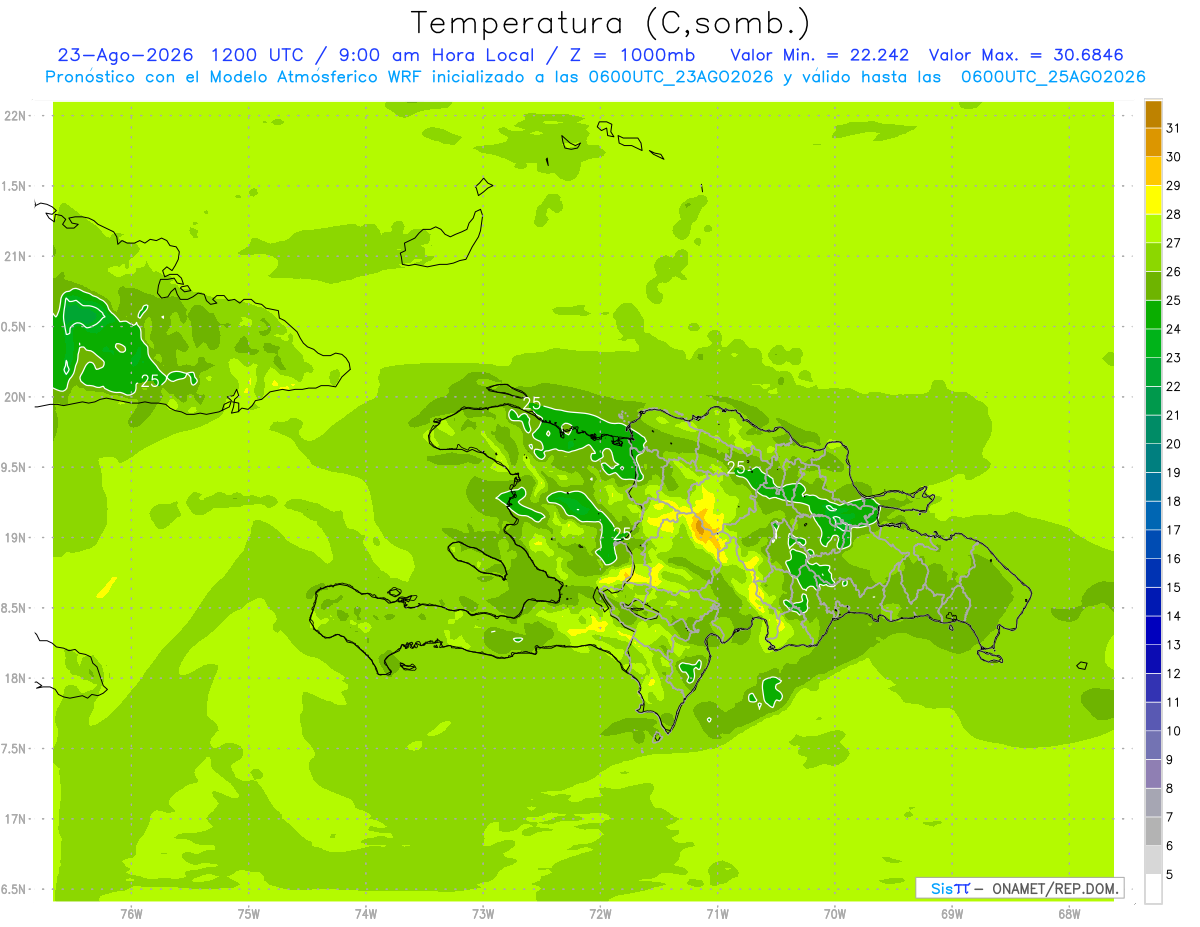Click the '70W' longitude label
1200x927 pixels.
[835, 915]
